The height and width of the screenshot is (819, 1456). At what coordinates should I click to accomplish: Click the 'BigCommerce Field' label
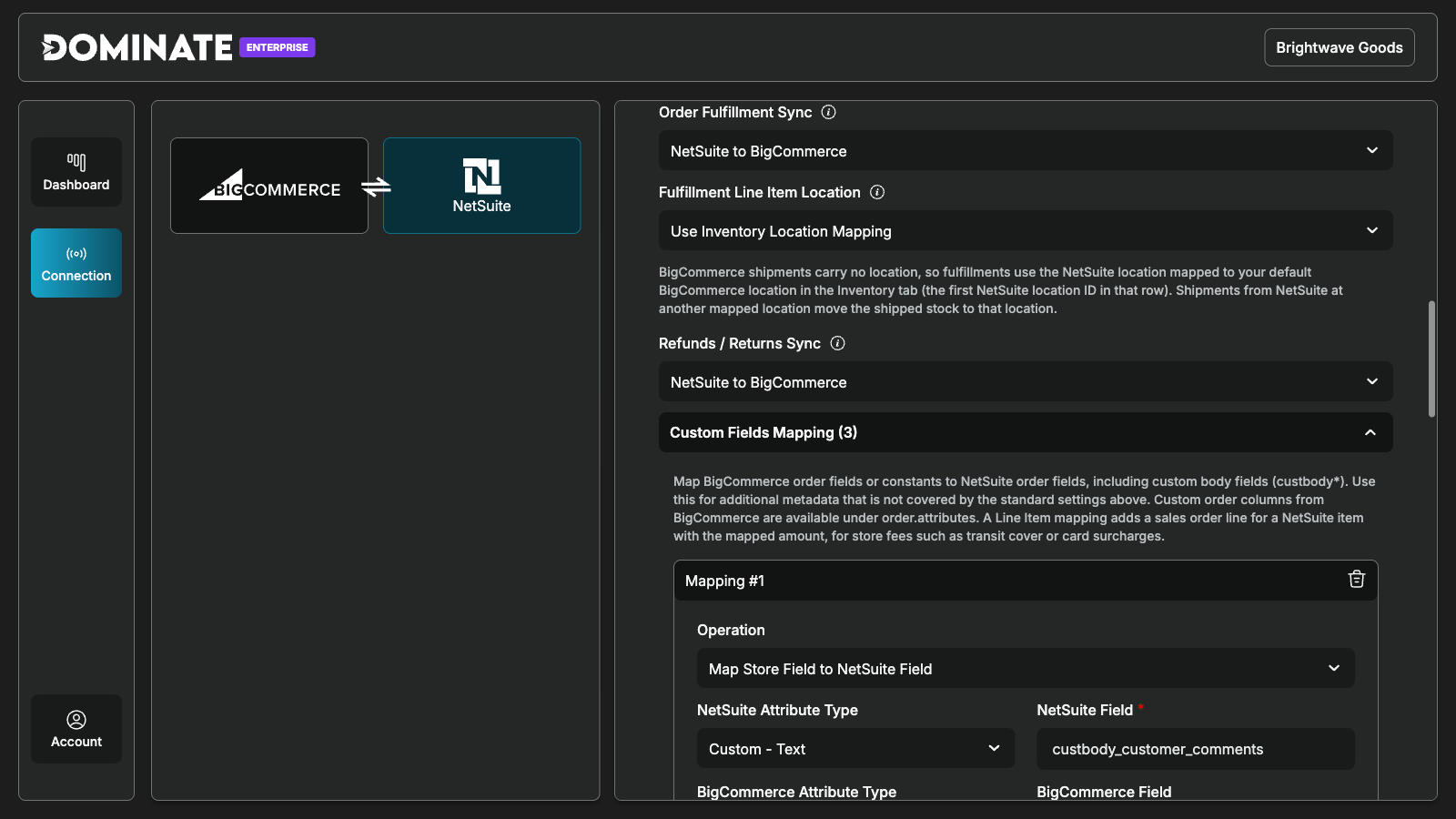pyautogui.click(x=1104, y=792)
